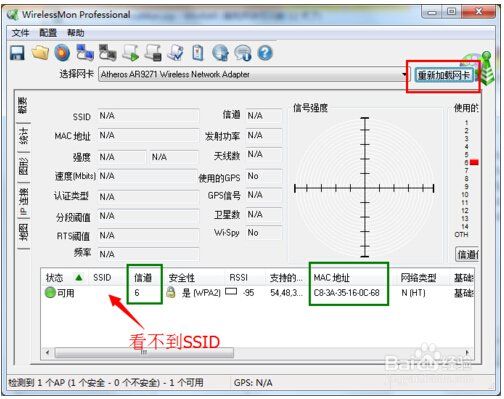The image size is (504, 399).
Task: Click the save floppy disk toolbar icon
Action: point(17,53)
